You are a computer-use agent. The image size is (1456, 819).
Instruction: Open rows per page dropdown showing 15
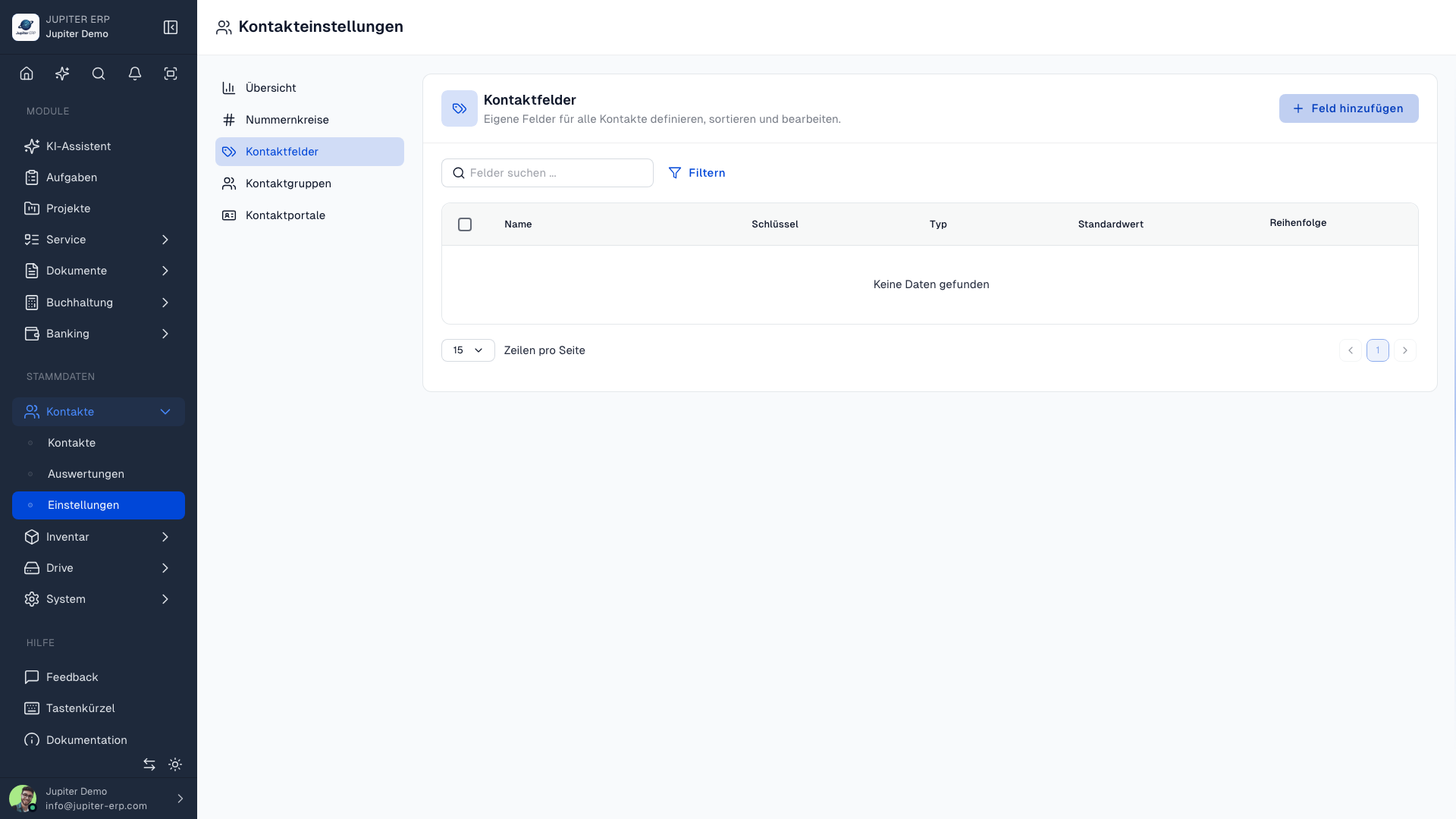coord(468,350)
